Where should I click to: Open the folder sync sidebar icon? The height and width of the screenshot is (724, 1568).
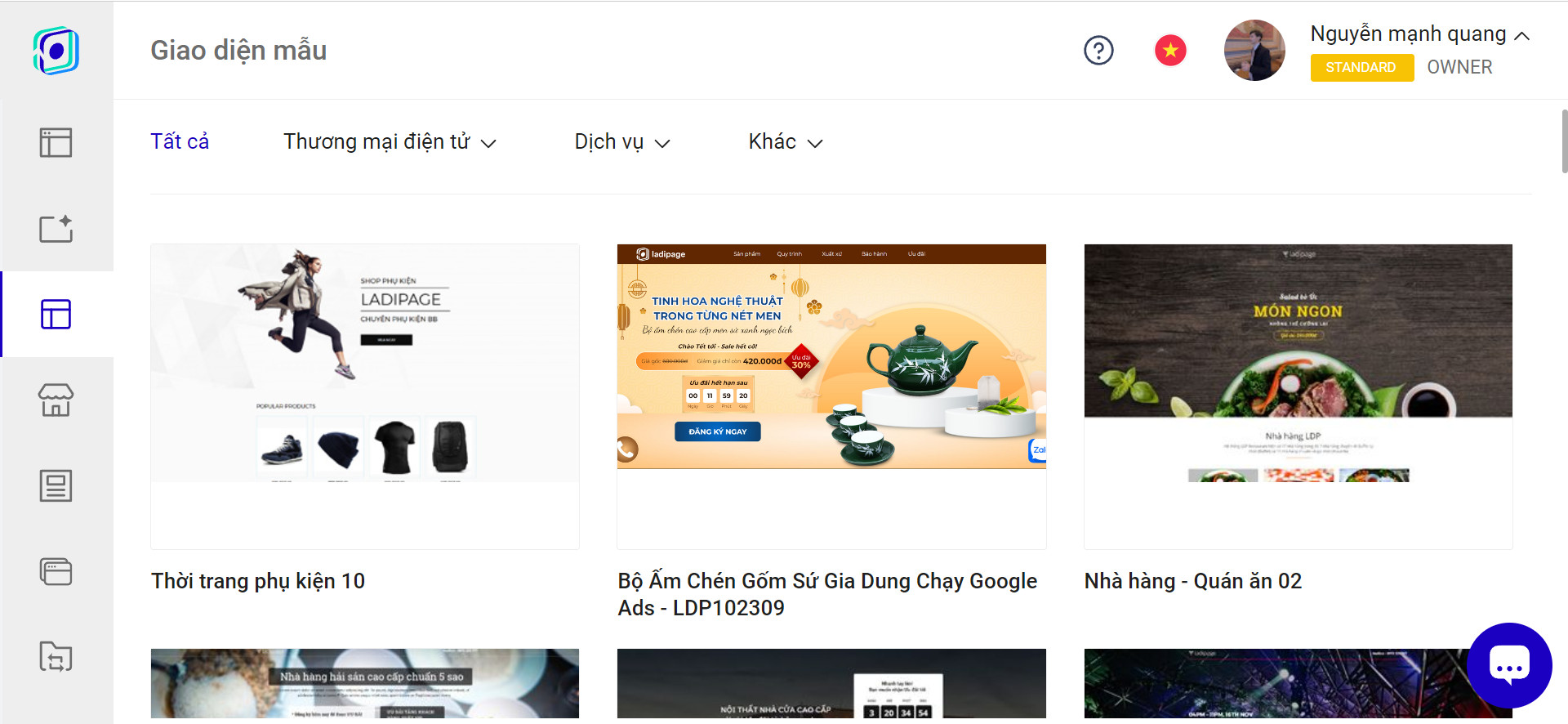coord(56,657)
